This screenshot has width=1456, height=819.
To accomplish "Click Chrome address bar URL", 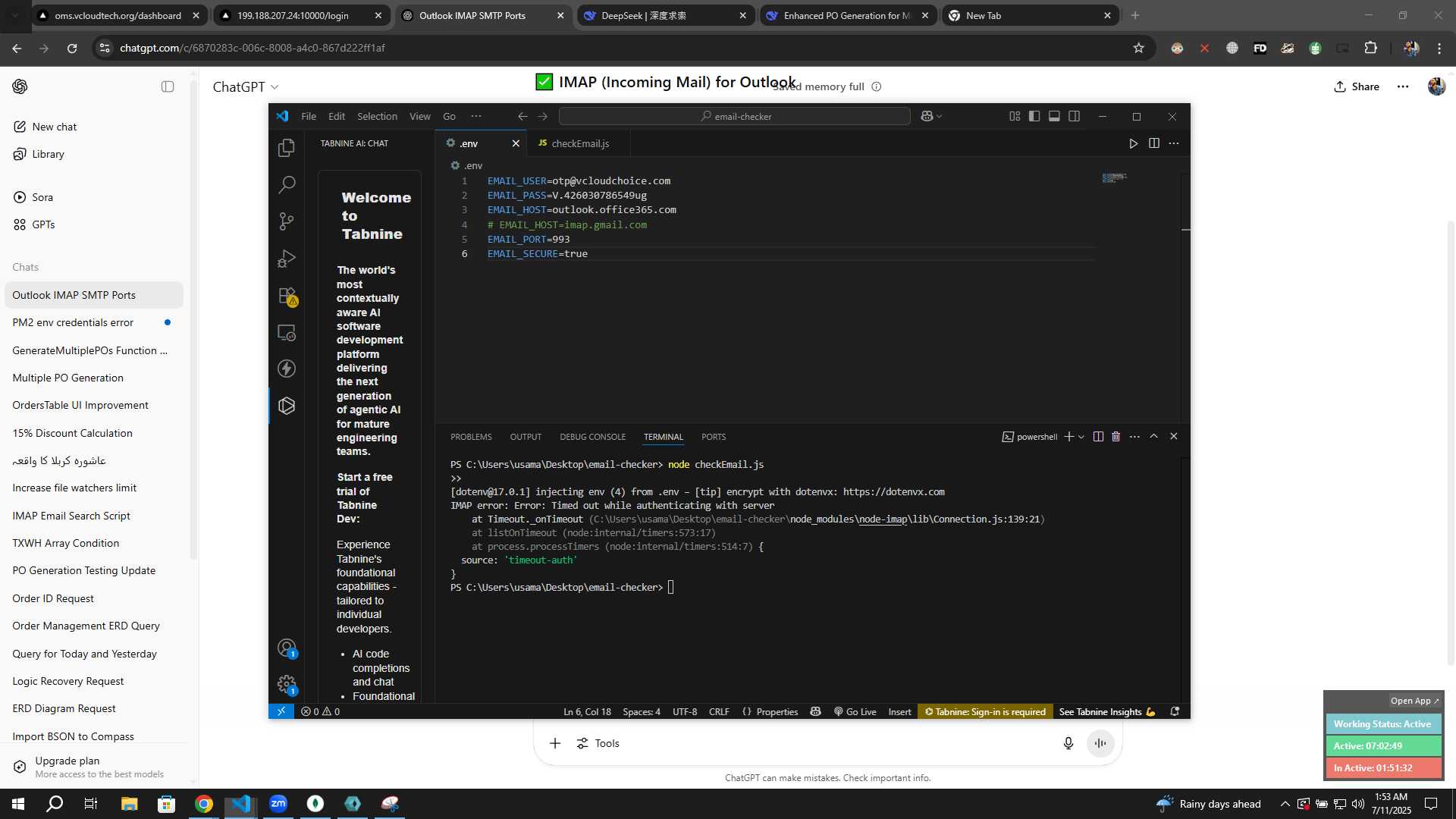I will 252,48.
